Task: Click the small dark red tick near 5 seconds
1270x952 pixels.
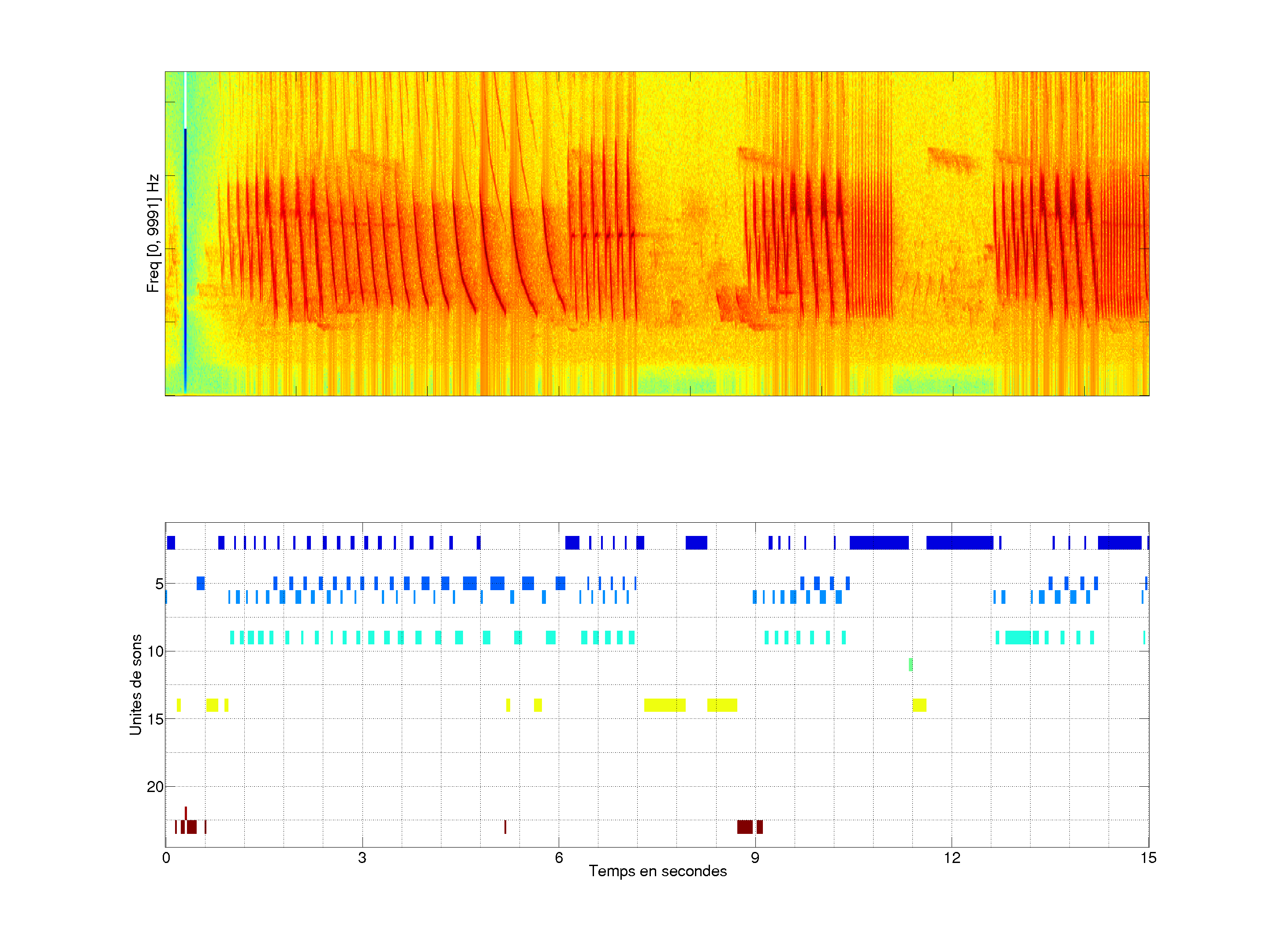Action: click(505, 827)
